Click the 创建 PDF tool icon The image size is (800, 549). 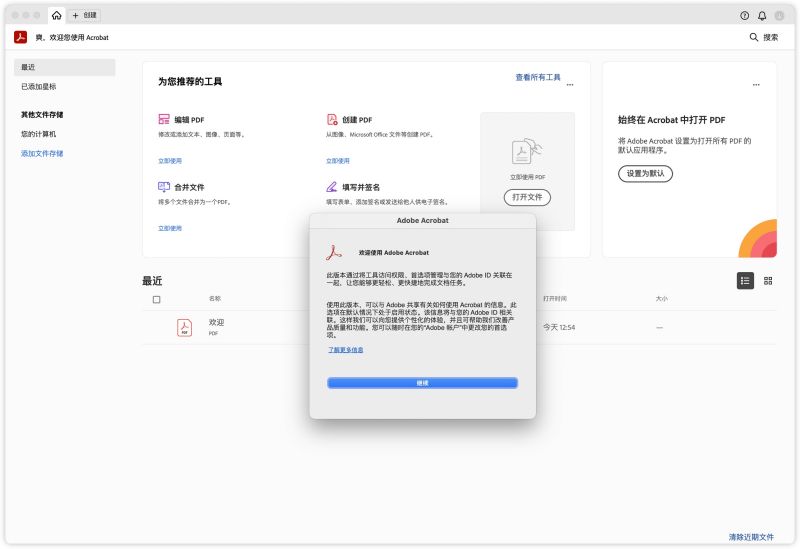coord(332,119)
